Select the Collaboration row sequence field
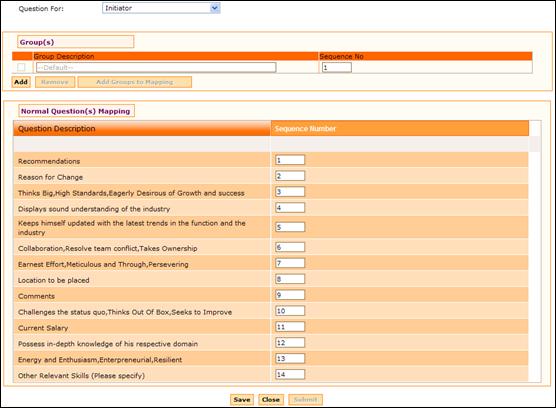 (290, 247)
